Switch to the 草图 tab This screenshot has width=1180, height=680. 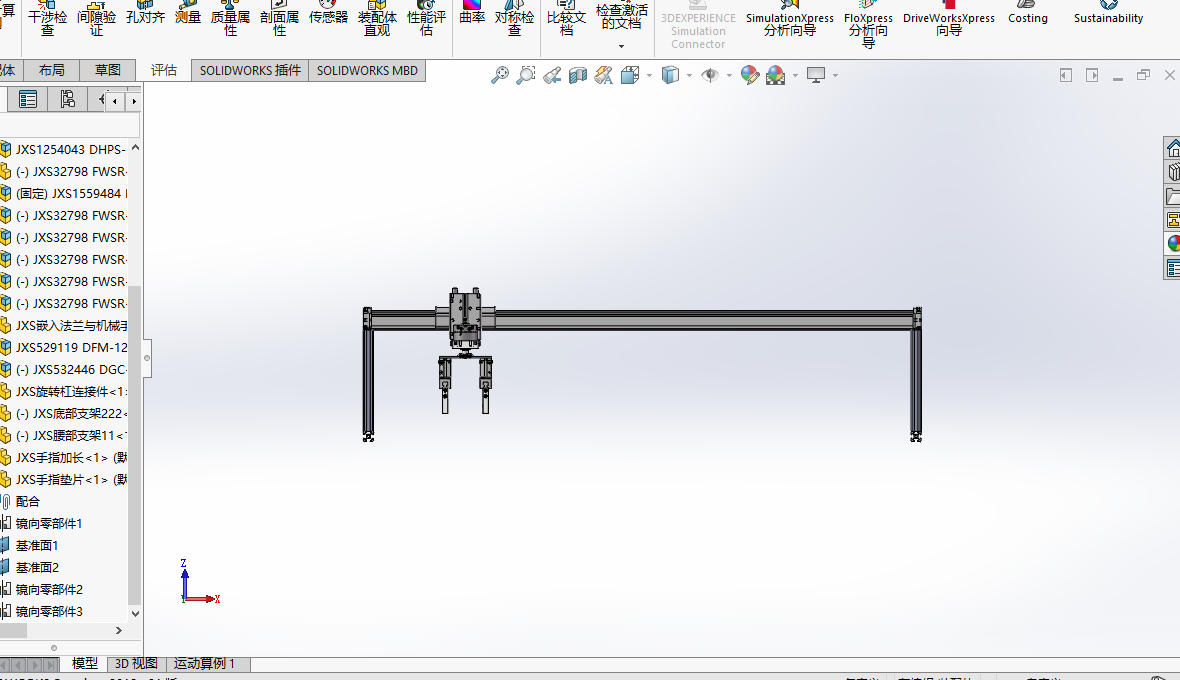click(108, 70)
